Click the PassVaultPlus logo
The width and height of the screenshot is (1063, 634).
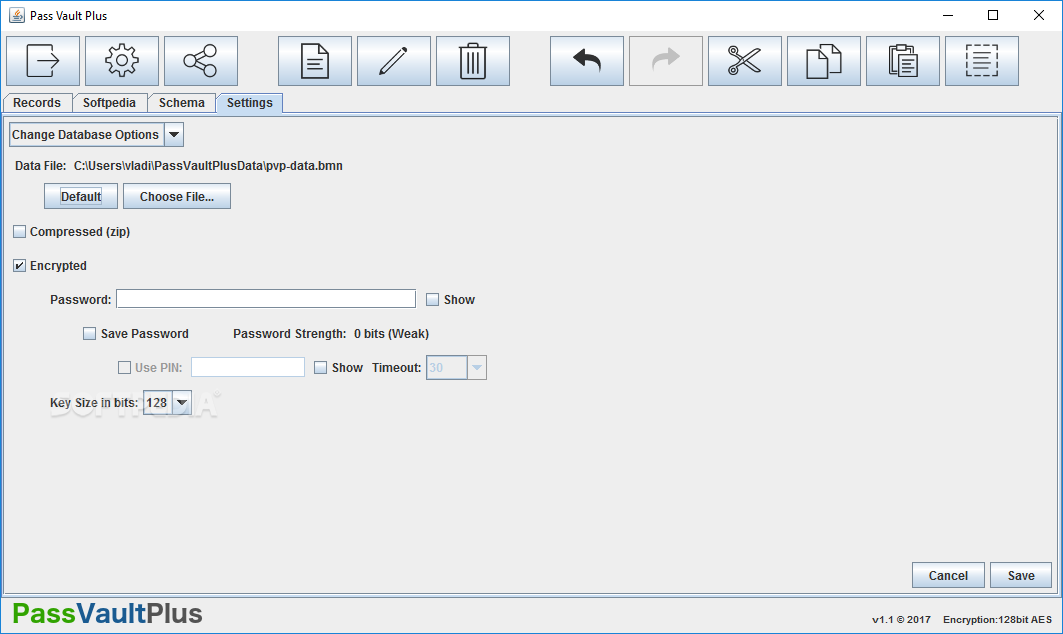point(107,614)
